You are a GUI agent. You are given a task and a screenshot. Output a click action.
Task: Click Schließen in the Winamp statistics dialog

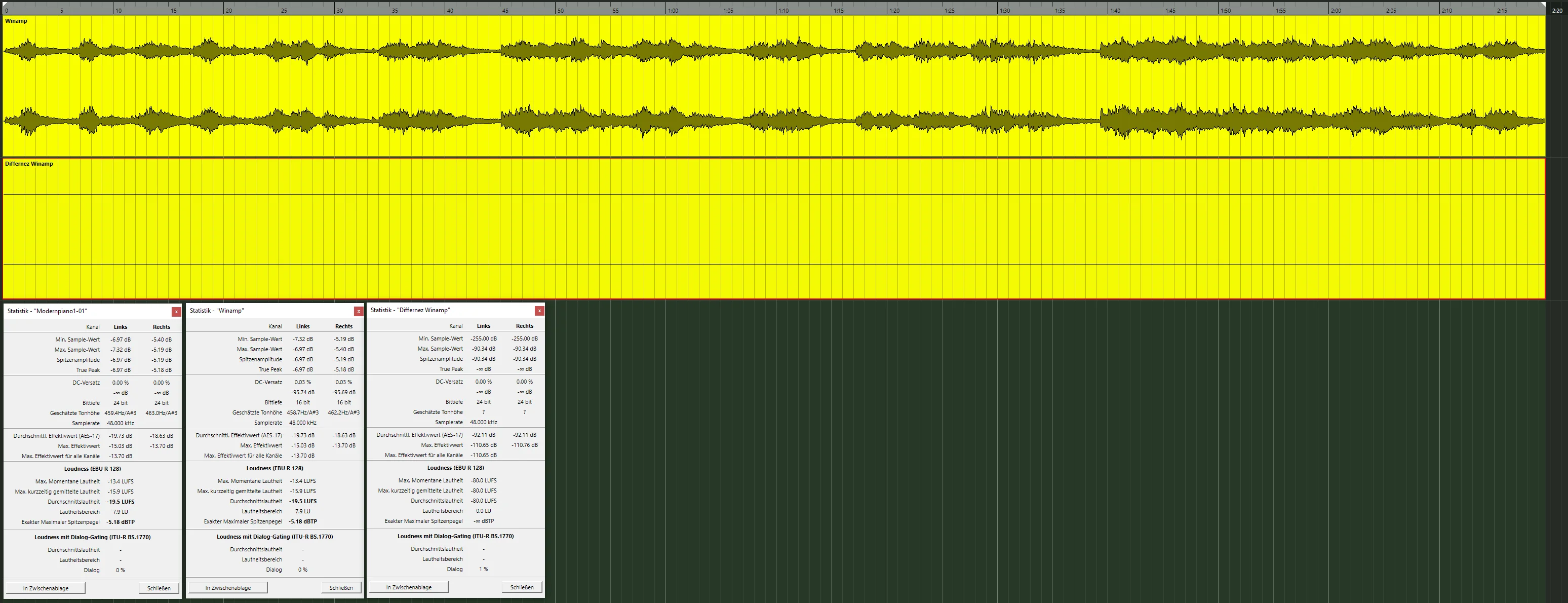click(x=341, y=588)
